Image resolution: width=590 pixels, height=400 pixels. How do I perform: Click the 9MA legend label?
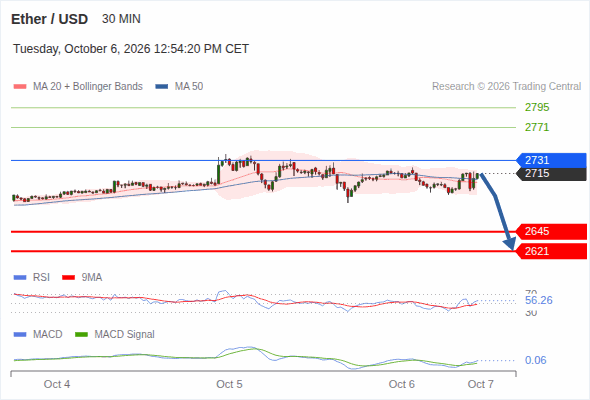coord(92,278)
